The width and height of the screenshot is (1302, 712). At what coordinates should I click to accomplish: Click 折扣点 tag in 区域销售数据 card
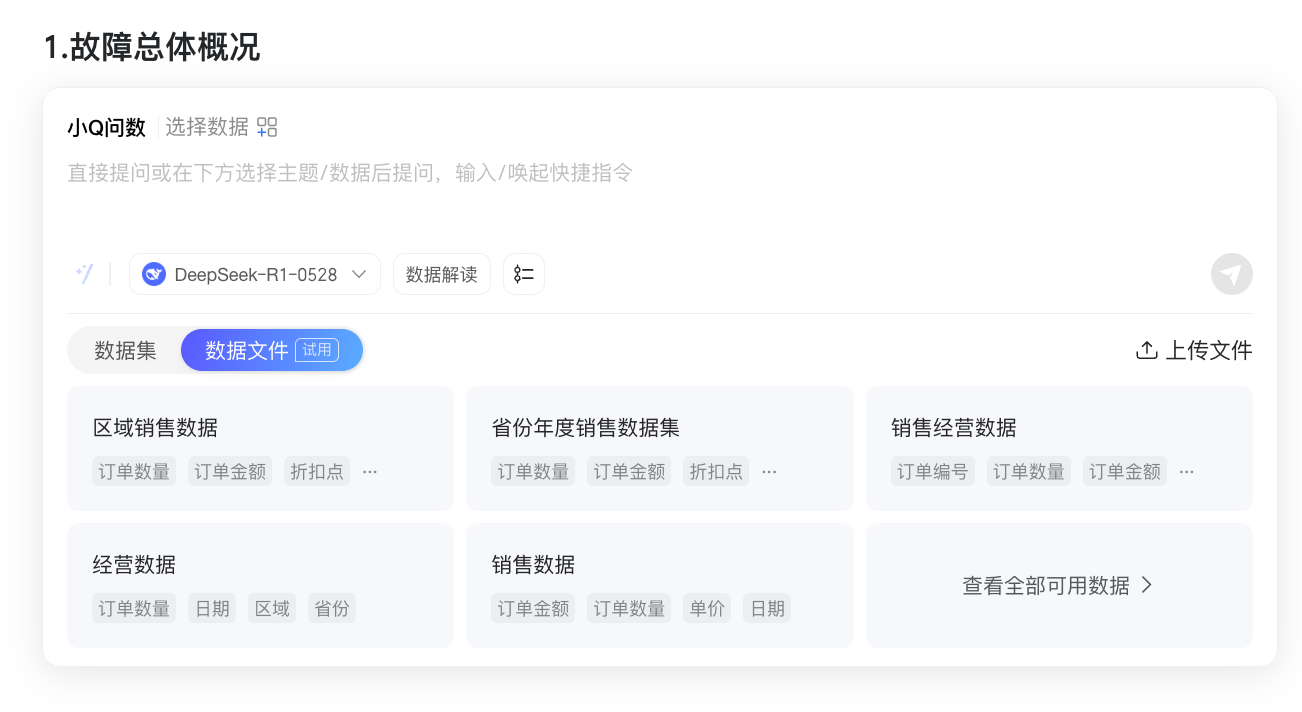[317, 472]
